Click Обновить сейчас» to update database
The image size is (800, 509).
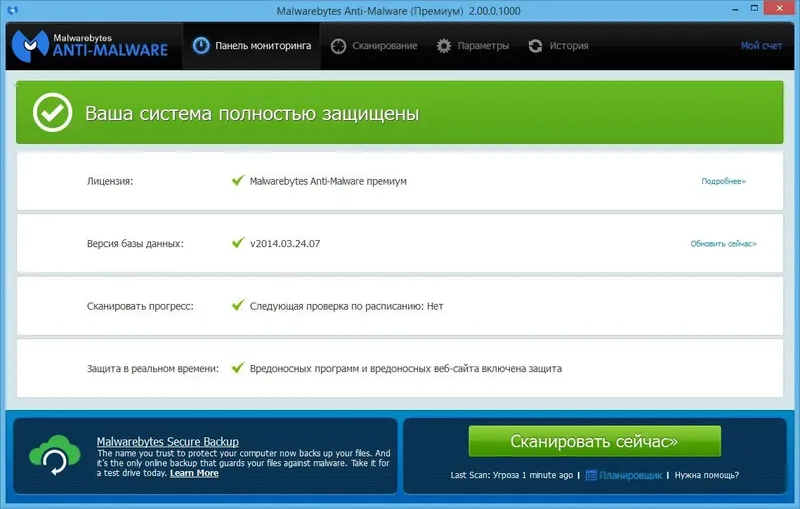point(723,244)
